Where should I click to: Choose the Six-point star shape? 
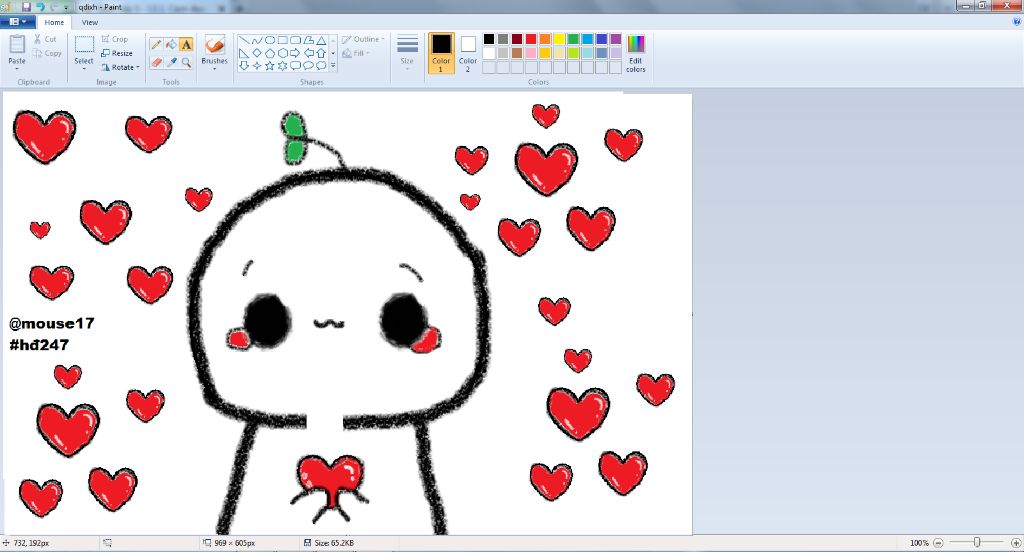282,65
